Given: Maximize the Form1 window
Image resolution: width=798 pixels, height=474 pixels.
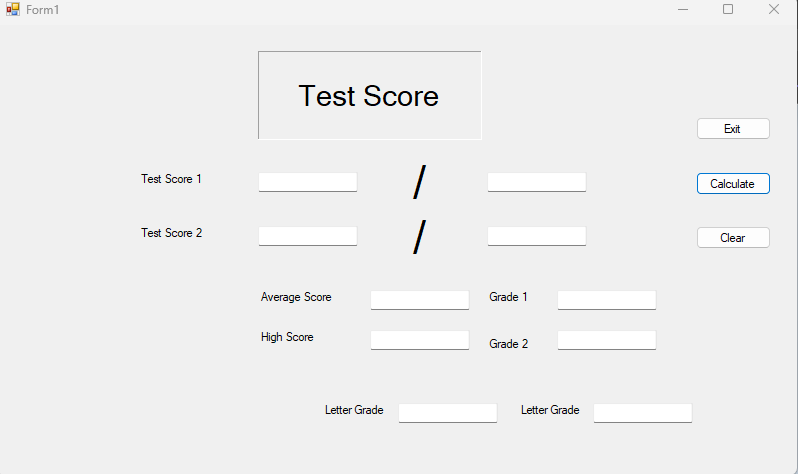Looking at the screenshot, I should 728,9.
